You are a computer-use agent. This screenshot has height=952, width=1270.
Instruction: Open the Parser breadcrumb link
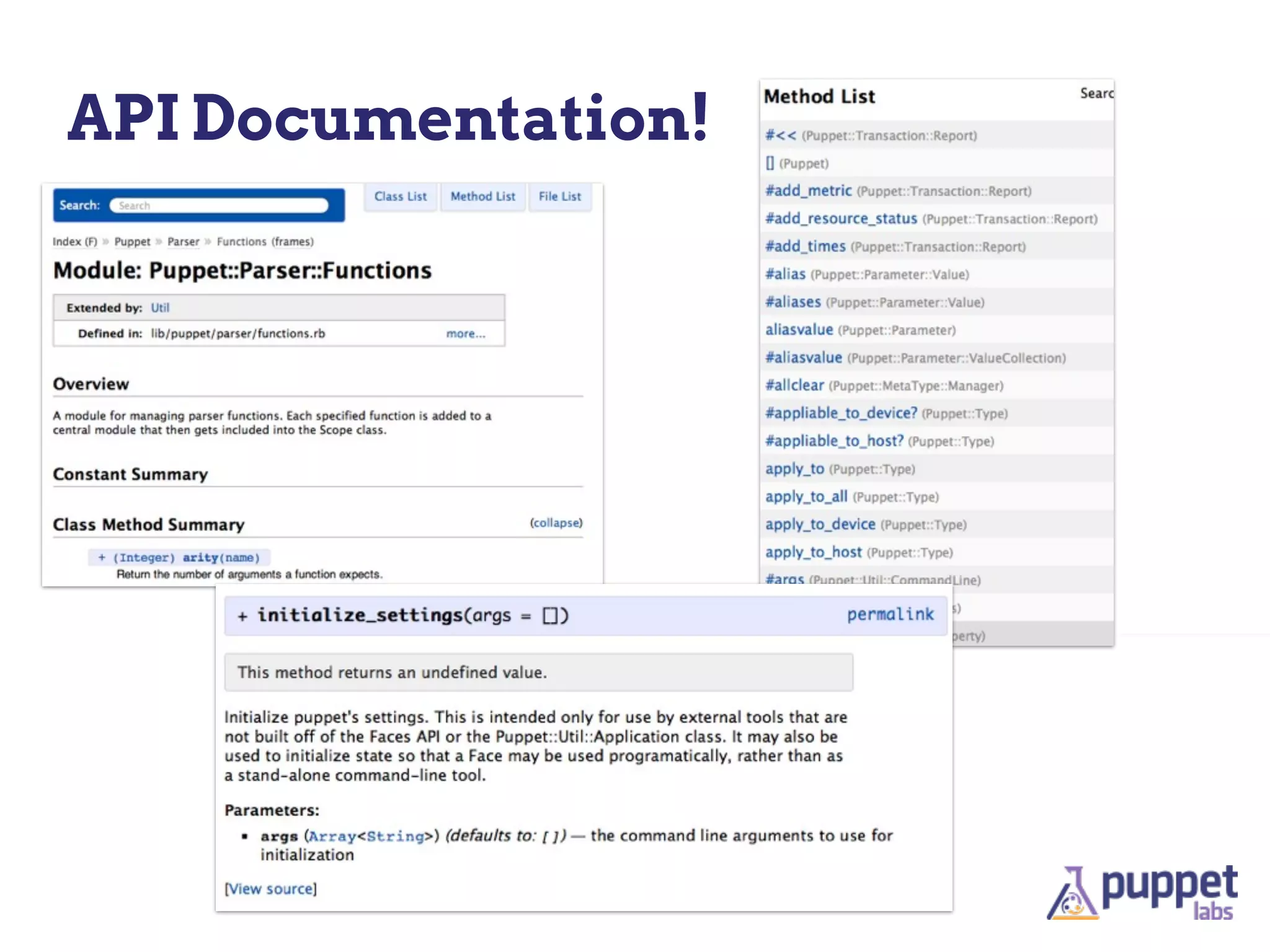(x=184, y=242)
